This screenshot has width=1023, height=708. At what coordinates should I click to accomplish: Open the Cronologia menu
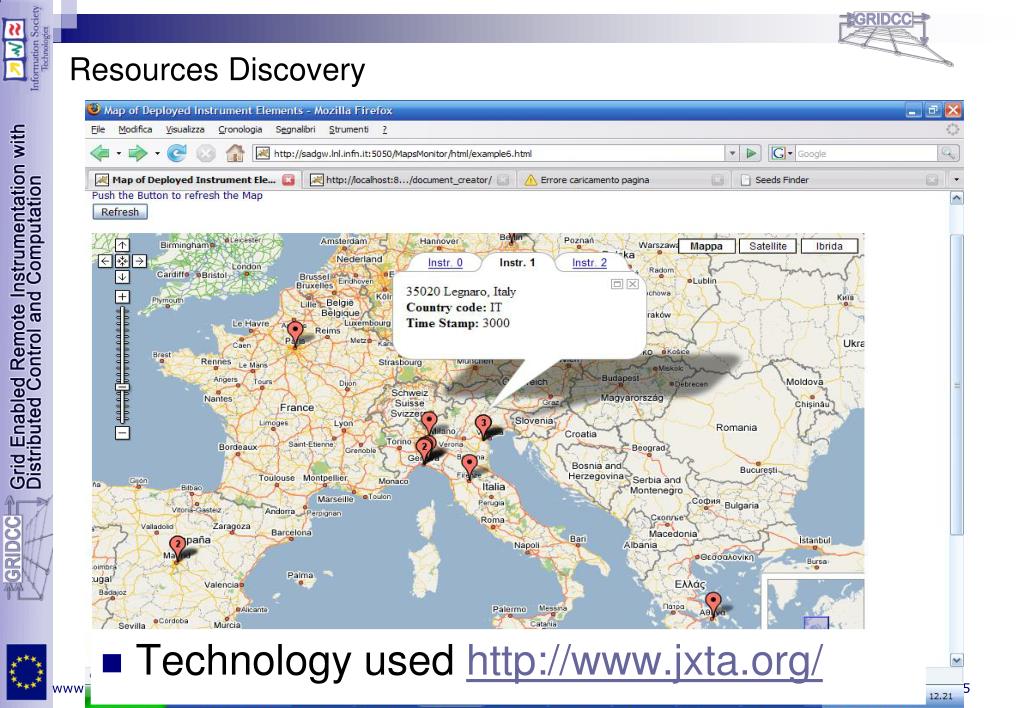click(240, 129)
